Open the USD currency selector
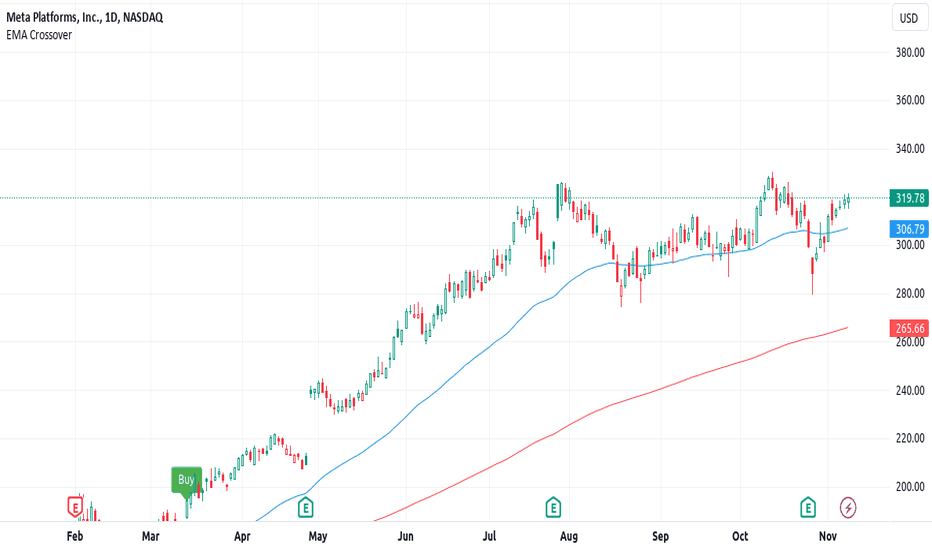 tap(909, 18)
